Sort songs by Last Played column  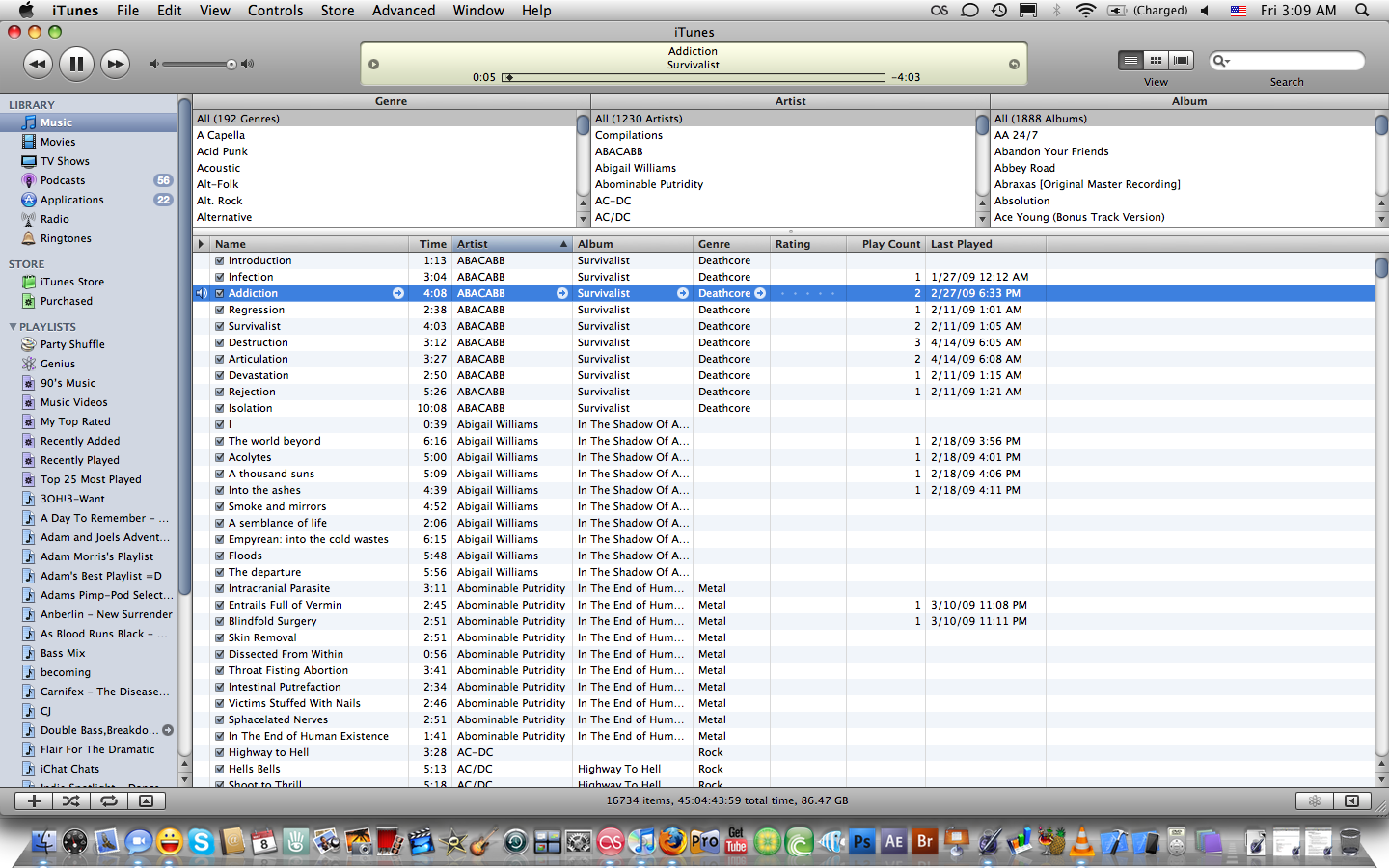point(986,244)
